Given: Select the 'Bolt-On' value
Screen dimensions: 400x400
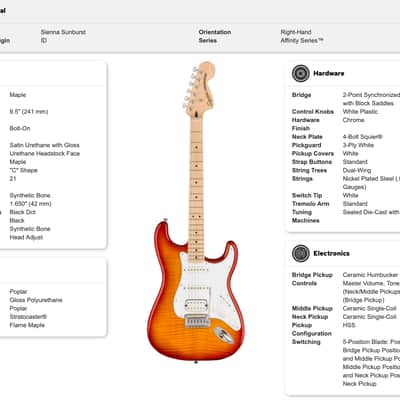Looking at the screenshot, I should [20, 128].
